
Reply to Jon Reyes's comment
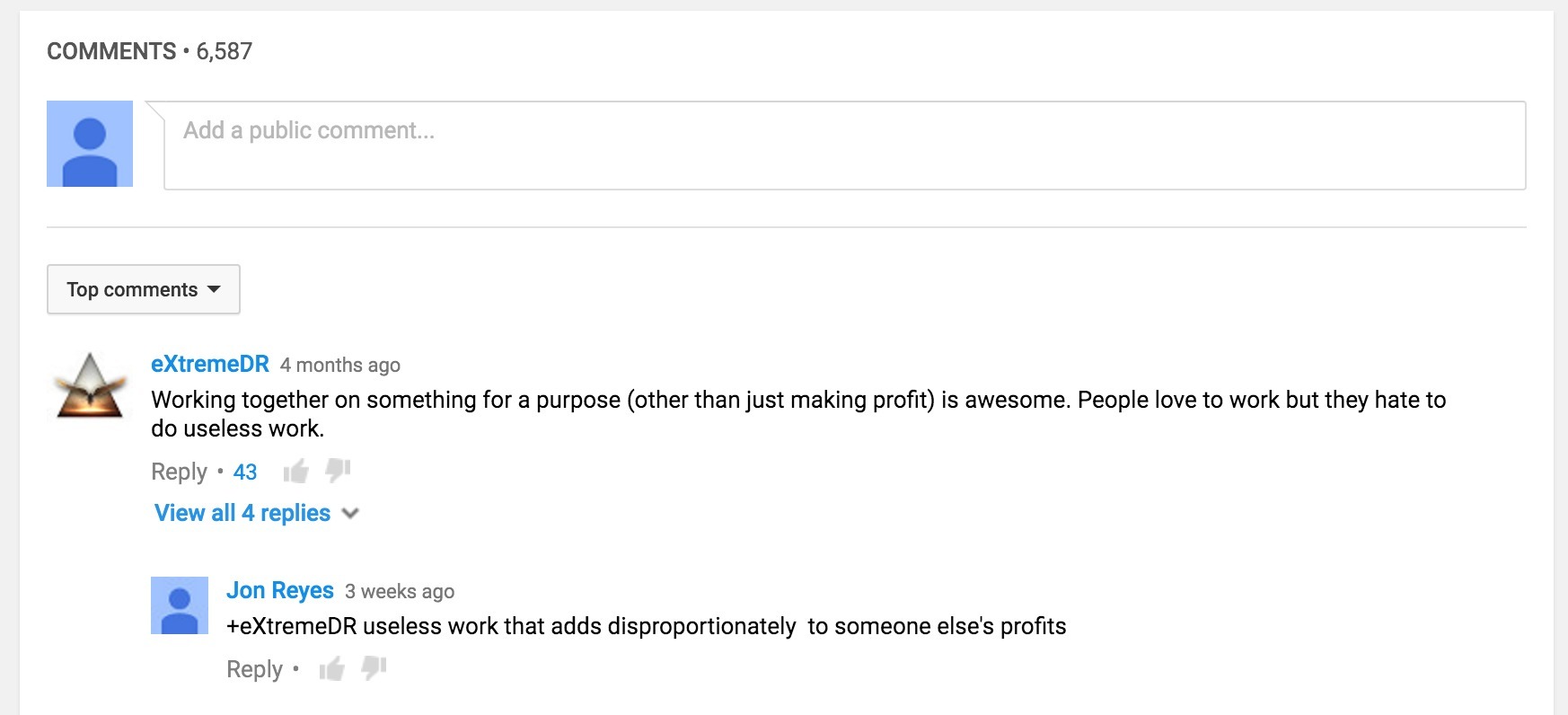[x=254, y=669]
